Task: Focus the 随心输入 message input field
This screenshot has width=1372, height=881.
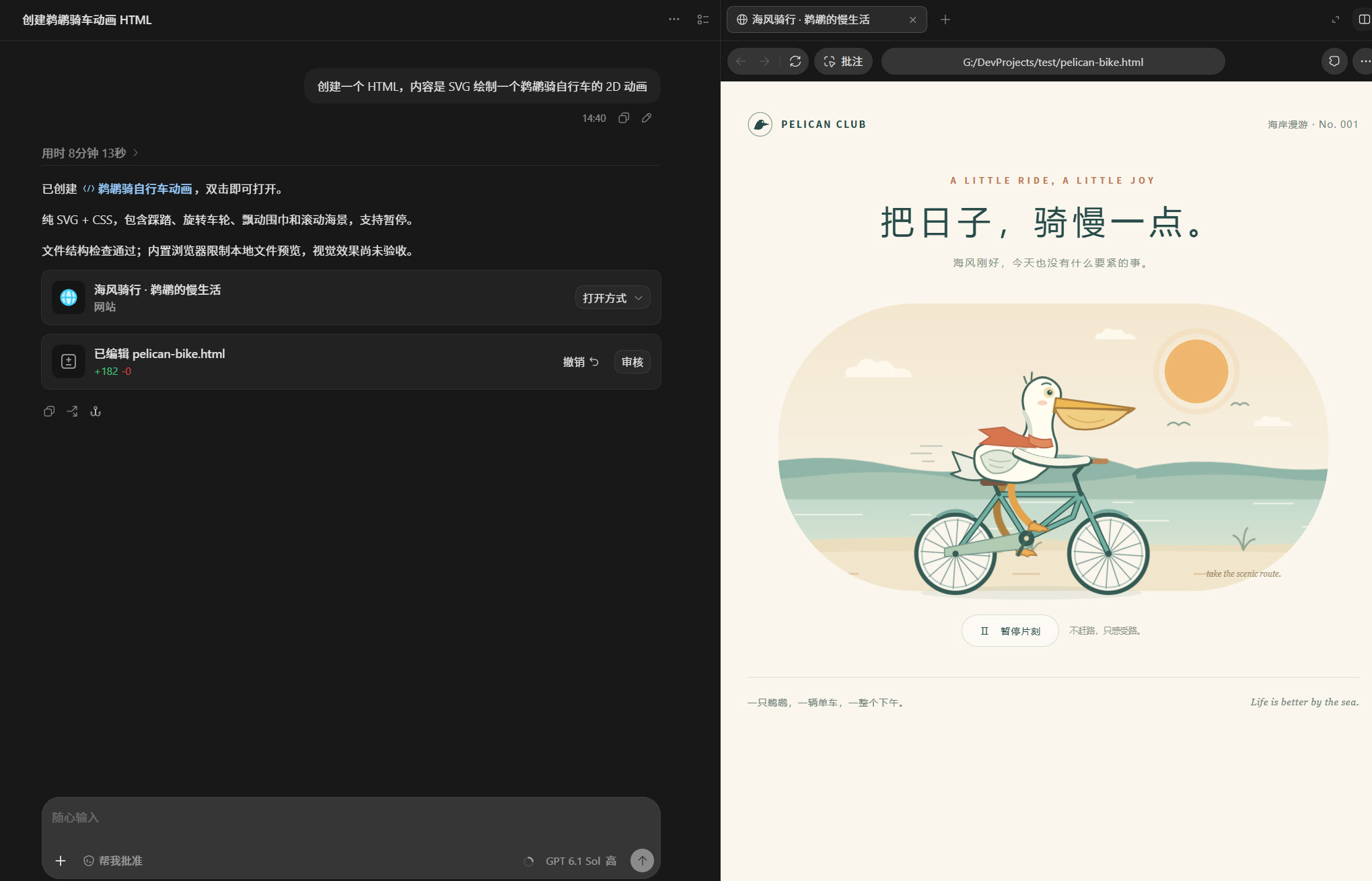Action: (x=351, y=818)
